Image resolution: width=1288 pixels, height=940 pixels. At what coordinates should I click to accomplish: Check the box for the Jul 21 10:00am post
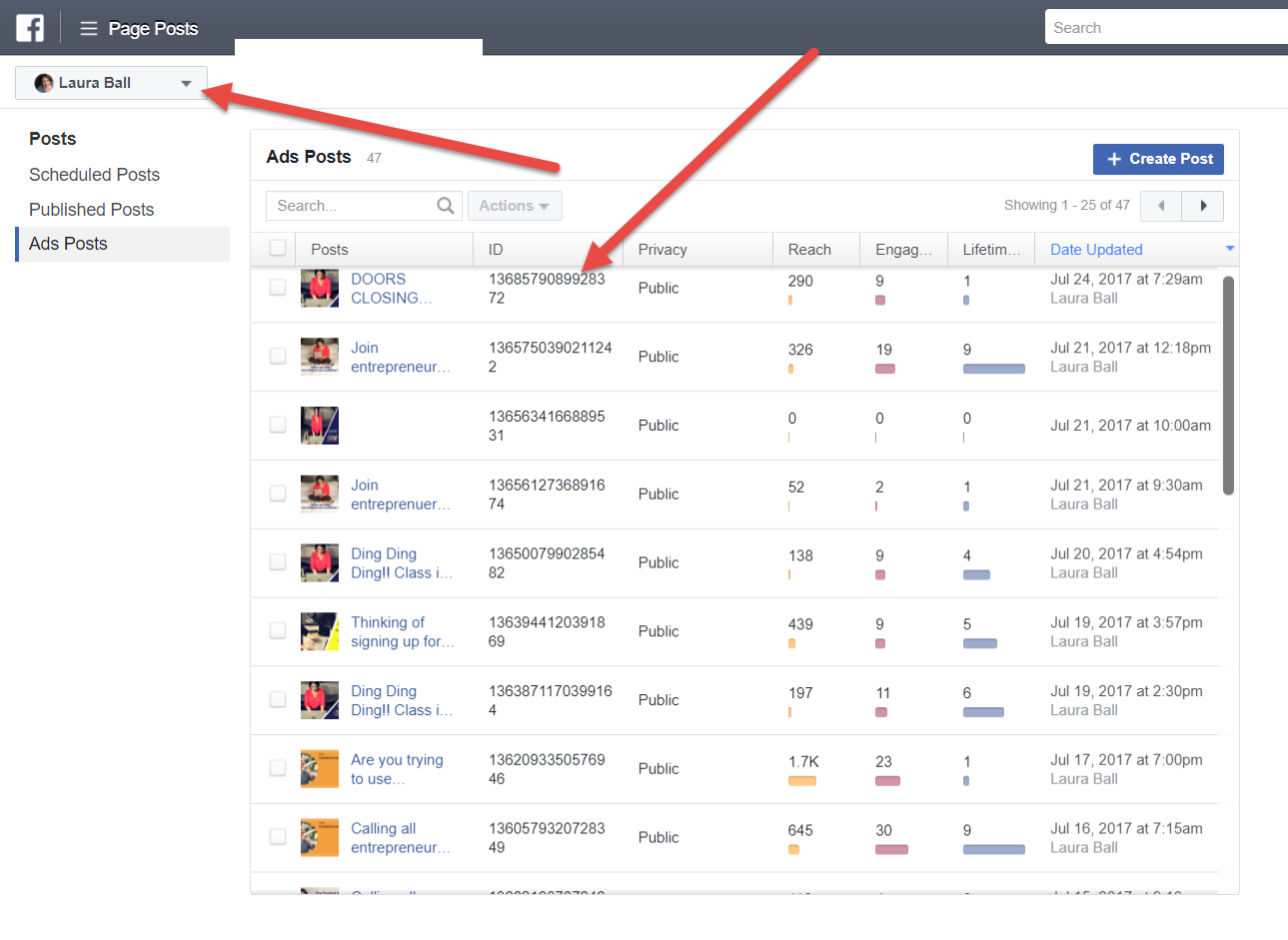[278, 425]
